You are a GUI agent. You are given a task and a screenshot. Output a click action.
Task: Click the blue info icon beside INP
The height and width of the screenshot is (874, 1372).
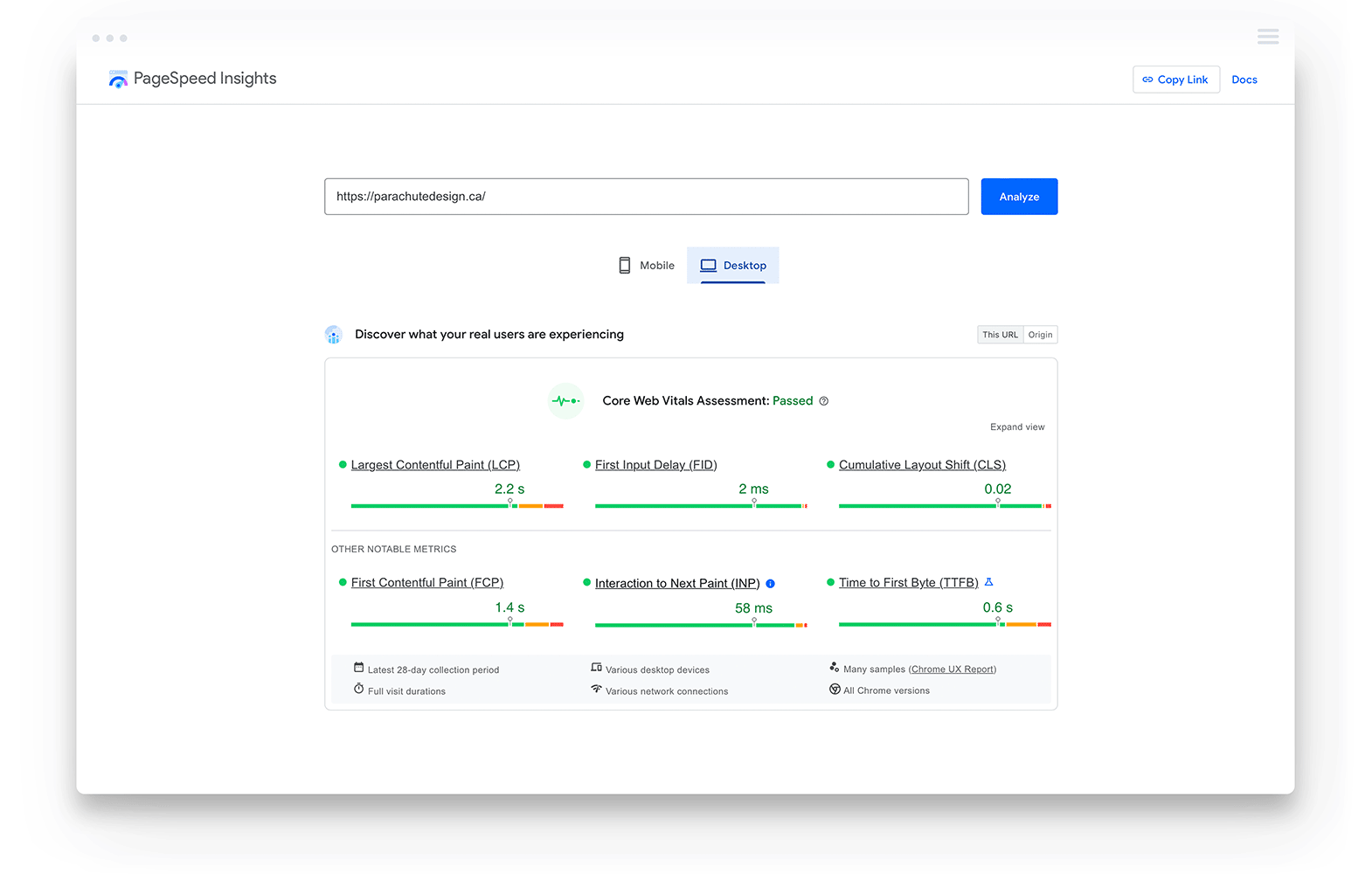coord(770,584)
